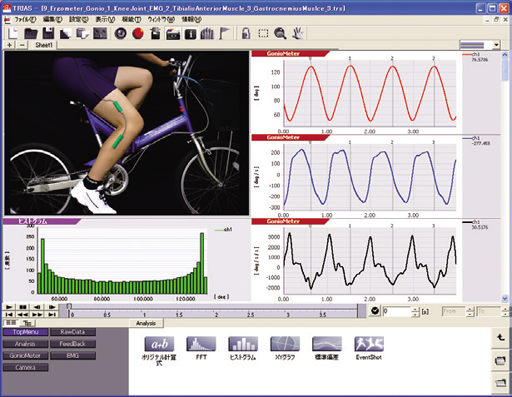Click the playback timeline slider handle
Screen dimensions: 512x397
pyautogui.click(x=69, y=307)
